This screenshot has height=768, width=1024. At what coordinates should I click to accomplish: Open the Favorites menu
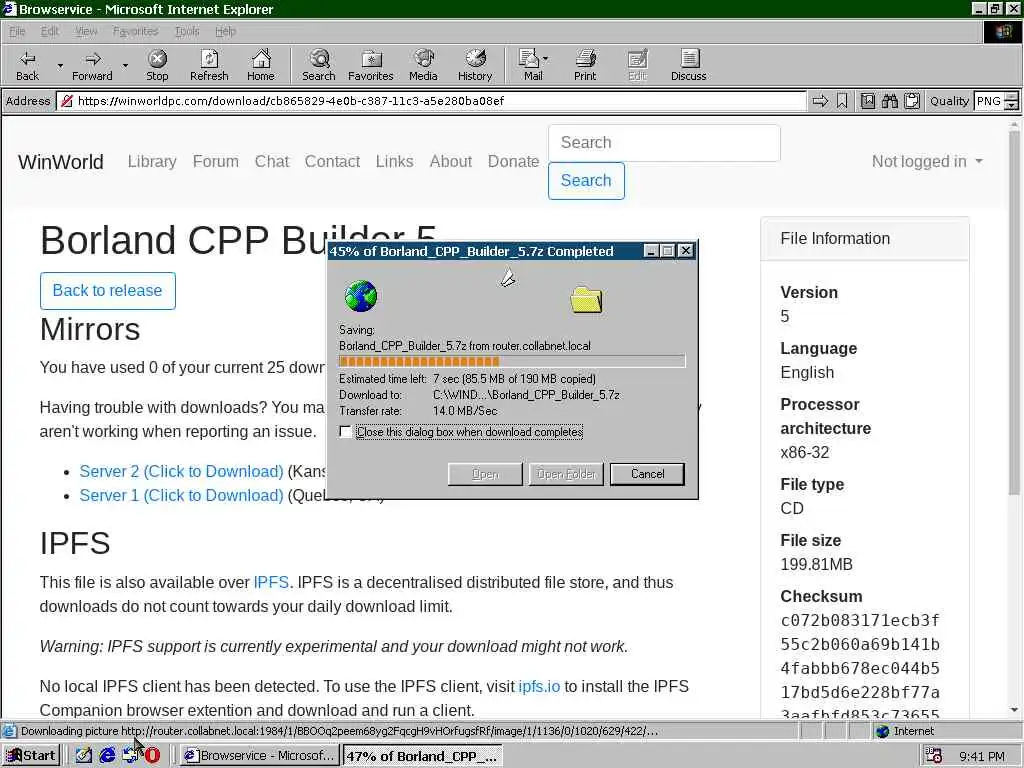pos(135,31)
